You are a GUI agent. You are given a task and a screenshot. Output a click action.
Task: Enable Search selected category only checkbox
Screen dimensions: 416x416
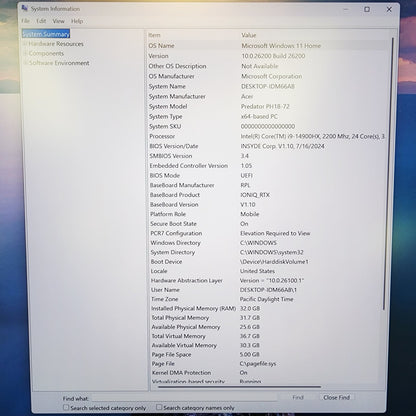coord(66,407)
